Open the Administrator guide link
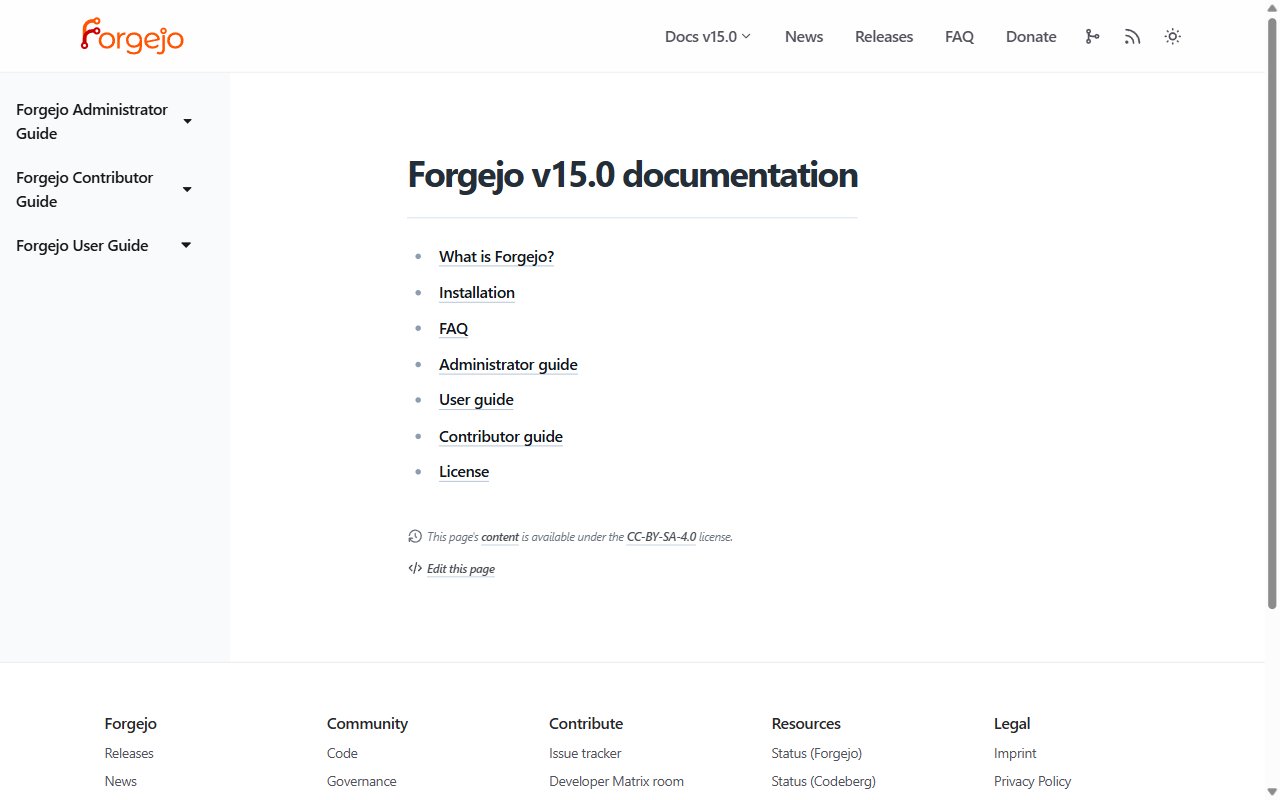This screenshot has width=1280, height=800. 508,365
